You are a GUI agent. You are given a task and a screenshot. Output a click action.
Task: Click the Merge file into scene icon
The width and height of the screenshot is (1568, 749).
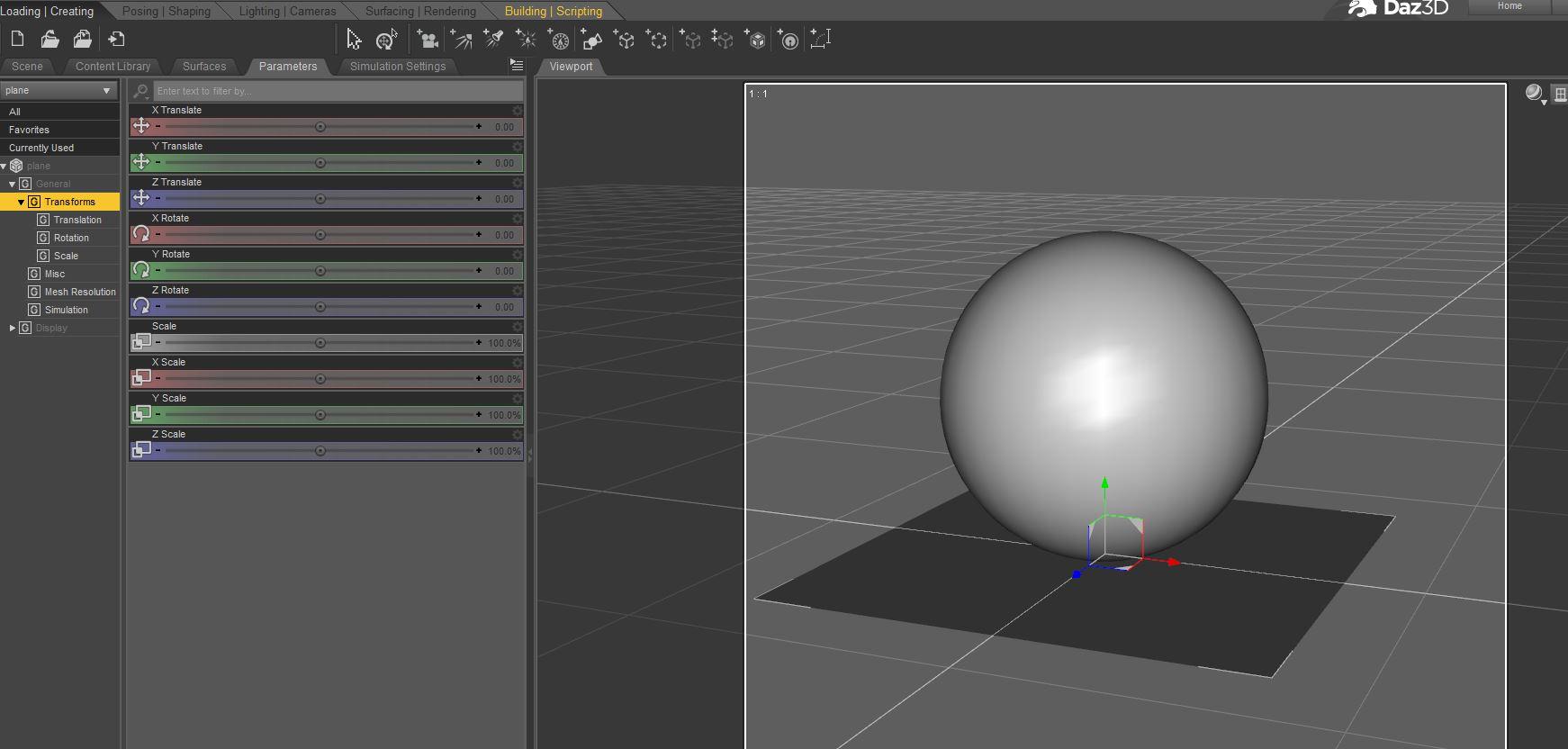82,39
